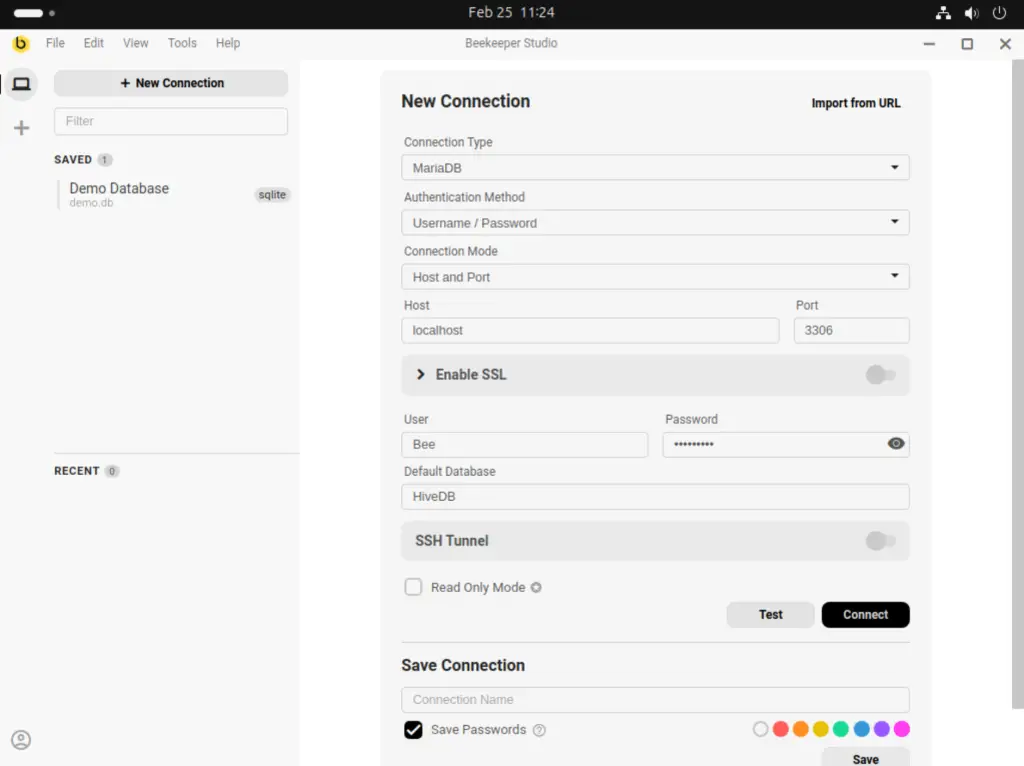Expand the Enable SSL section chevron
This screenshot has height=766, width=1024.
[x=420, y=374]
